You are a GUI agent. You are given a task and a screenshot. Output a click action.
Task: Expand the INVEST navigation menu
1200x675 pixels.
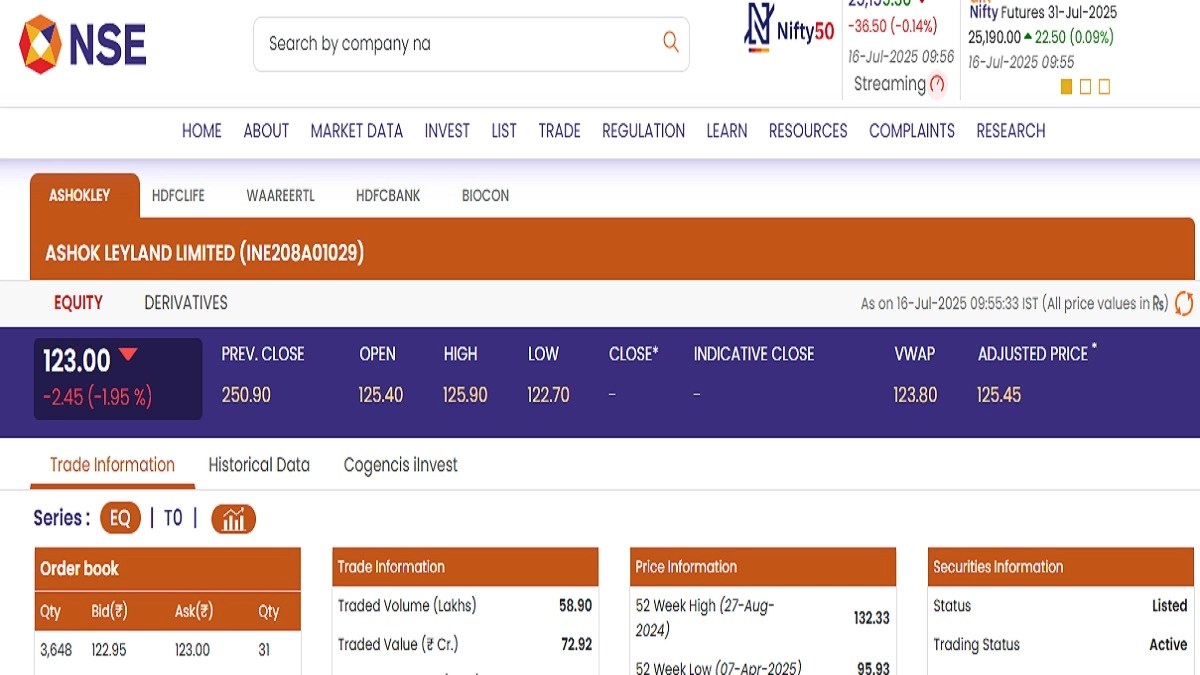pyautogui.click(x=446, y=131)
